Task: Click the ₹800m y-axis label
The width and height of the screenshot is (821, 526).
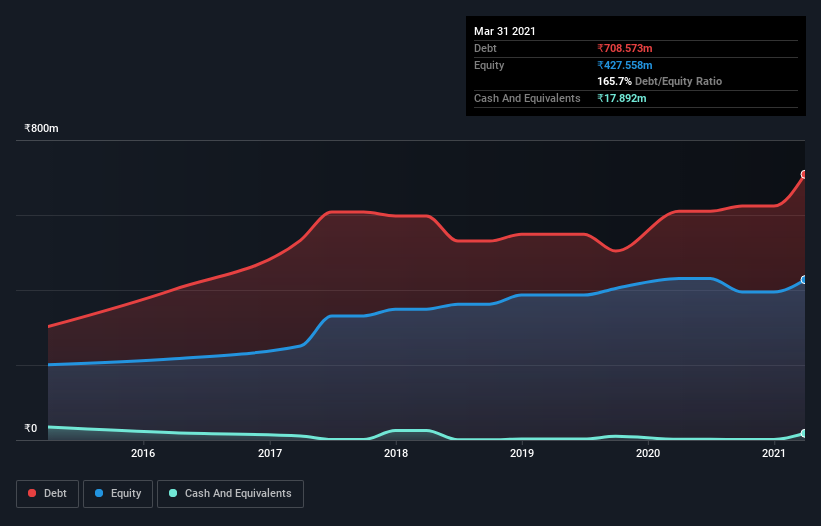Action: [41, 128]
